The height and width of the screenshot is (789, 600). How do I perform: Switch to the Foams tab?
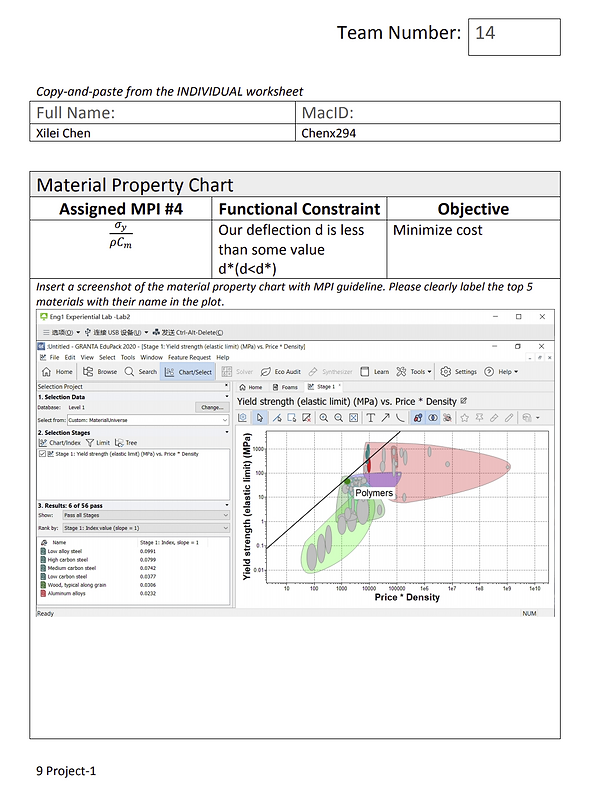(285, 387)
